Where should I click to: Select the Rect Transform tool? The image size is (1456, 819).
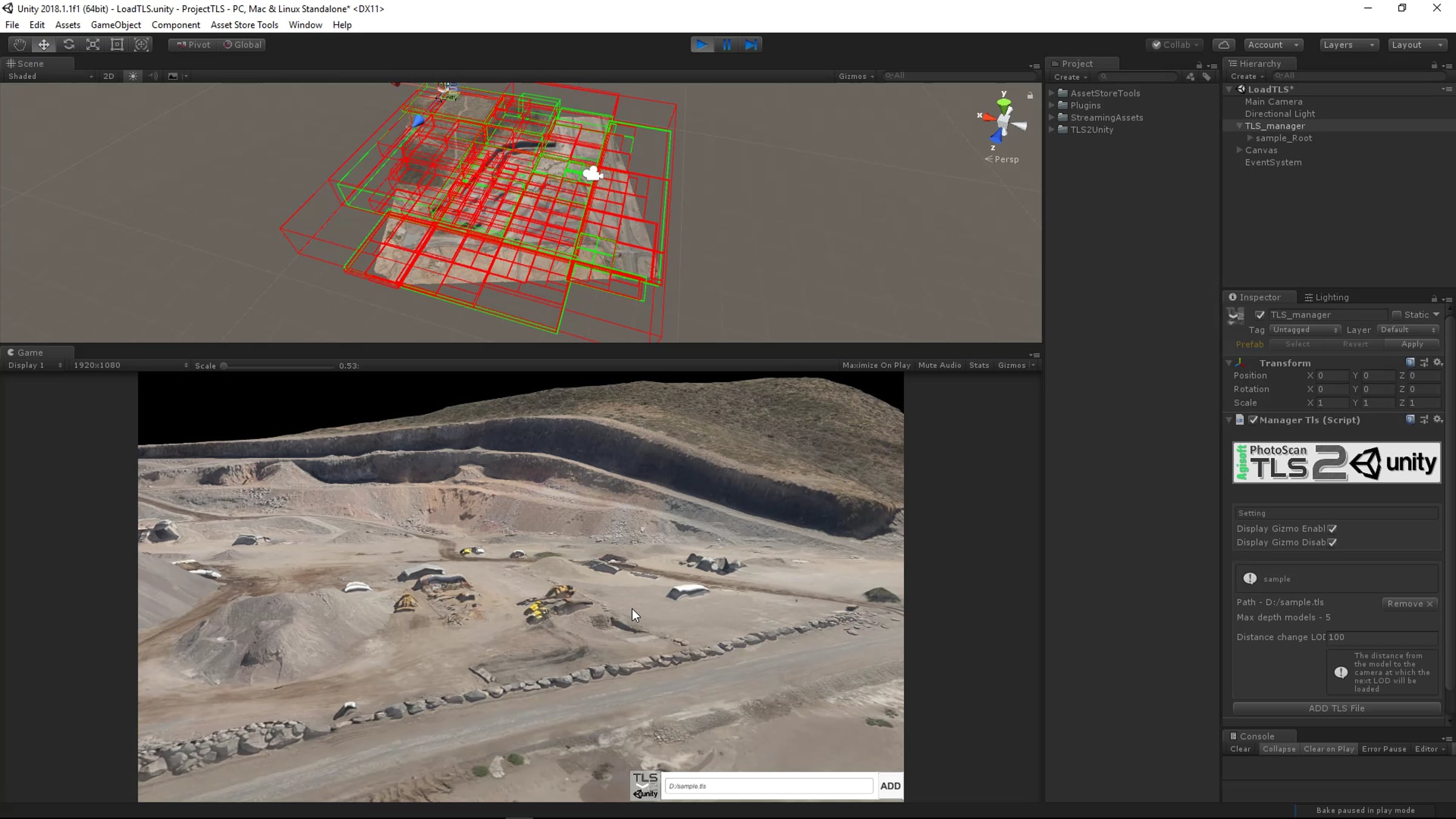[117, 44]
